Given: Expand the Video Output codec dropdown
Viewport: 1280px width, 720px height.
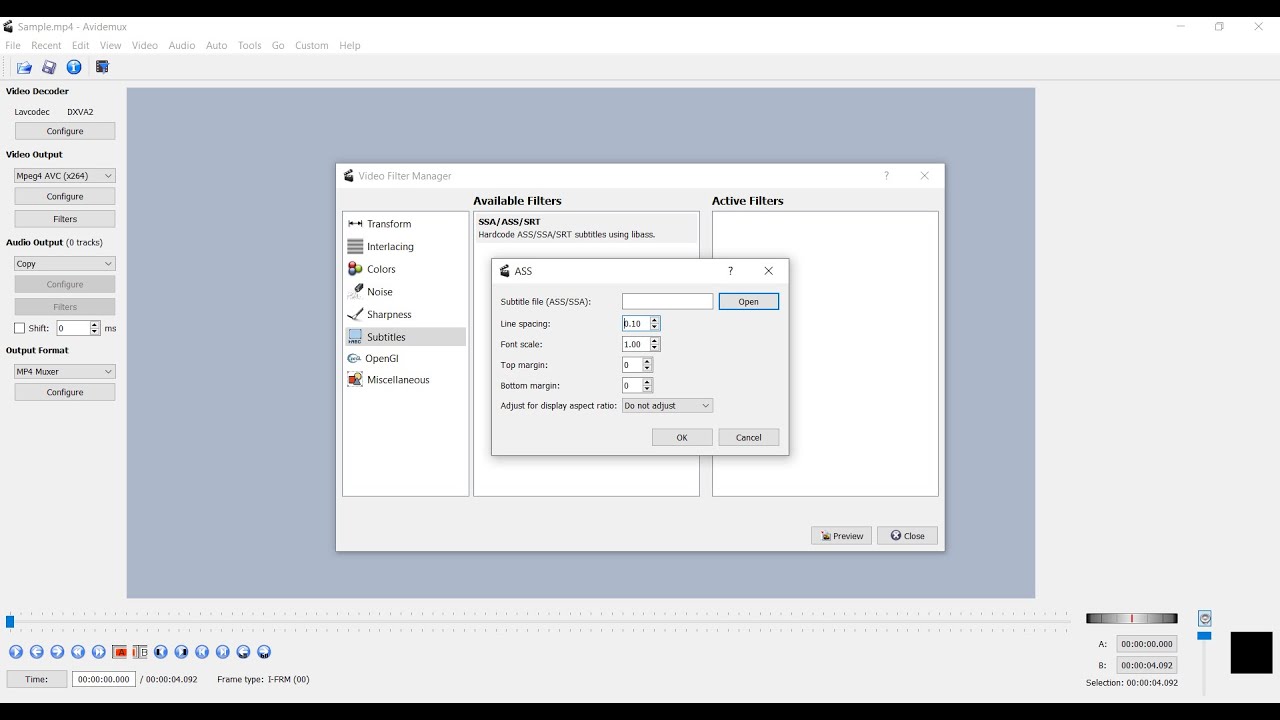Looking at the screenshot, I should [65, 176].
